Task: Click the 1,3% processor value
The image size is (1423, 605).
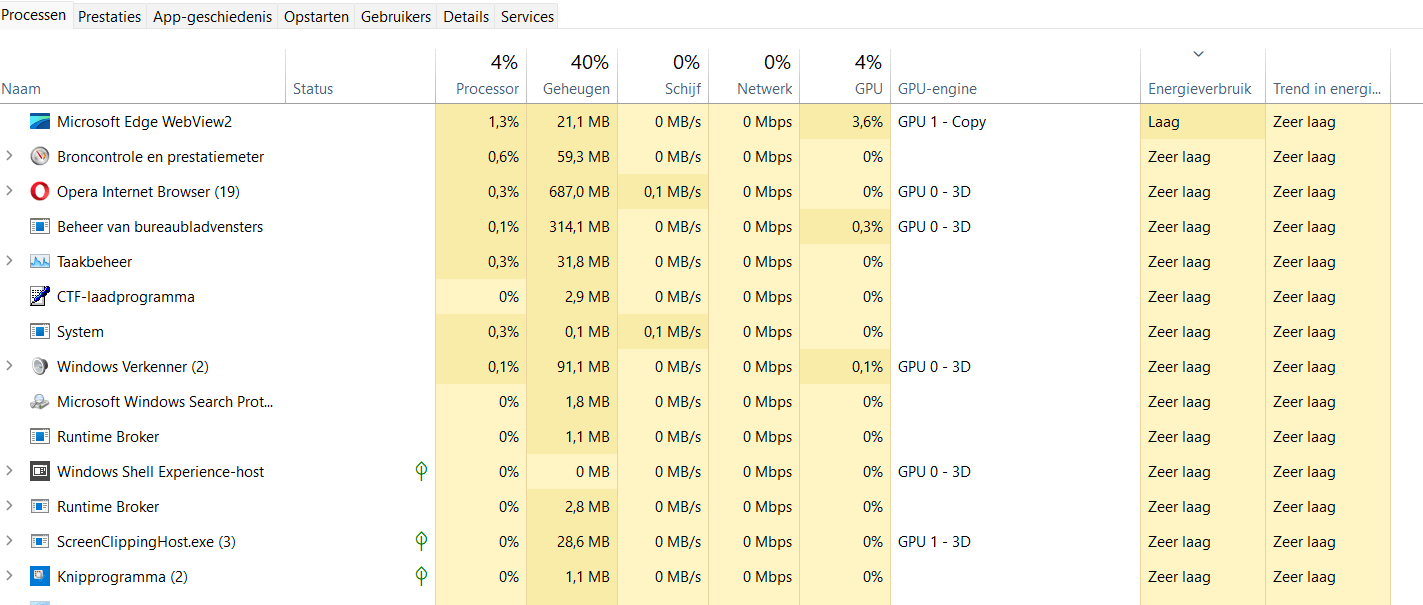Action: pos(481,122)
